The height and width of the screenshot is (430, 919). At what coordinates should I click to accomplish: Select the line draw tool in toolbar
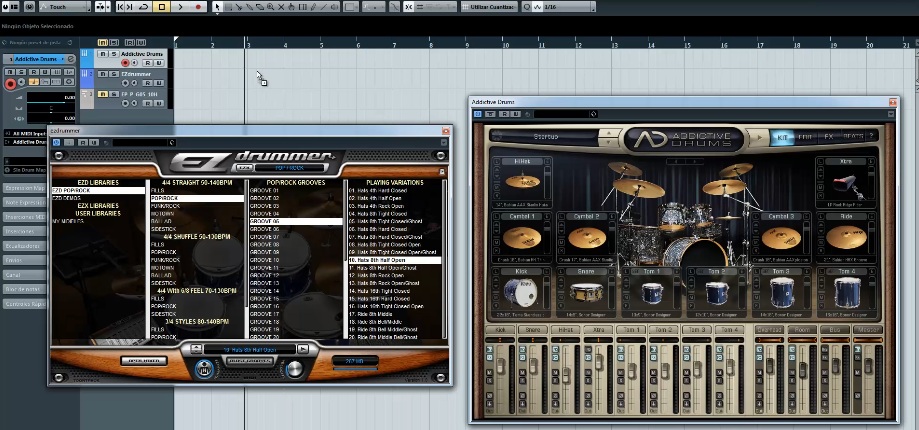[x=324, y=7]
